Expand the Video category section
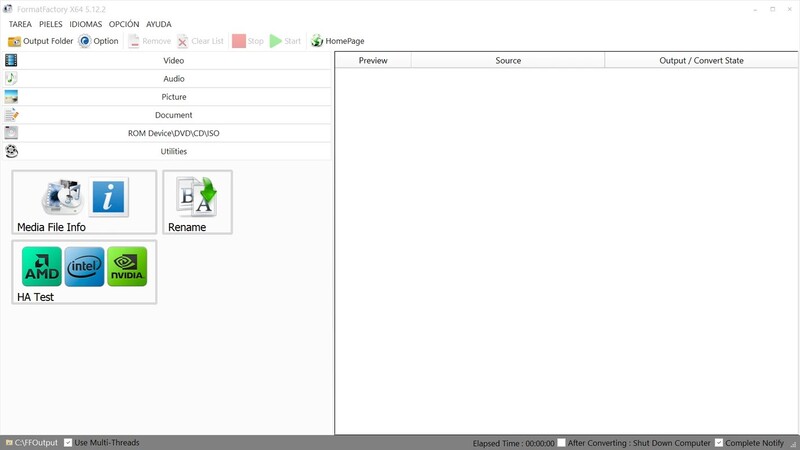The width and height of the screenshot is (800, 450). (x=167, y=60)
